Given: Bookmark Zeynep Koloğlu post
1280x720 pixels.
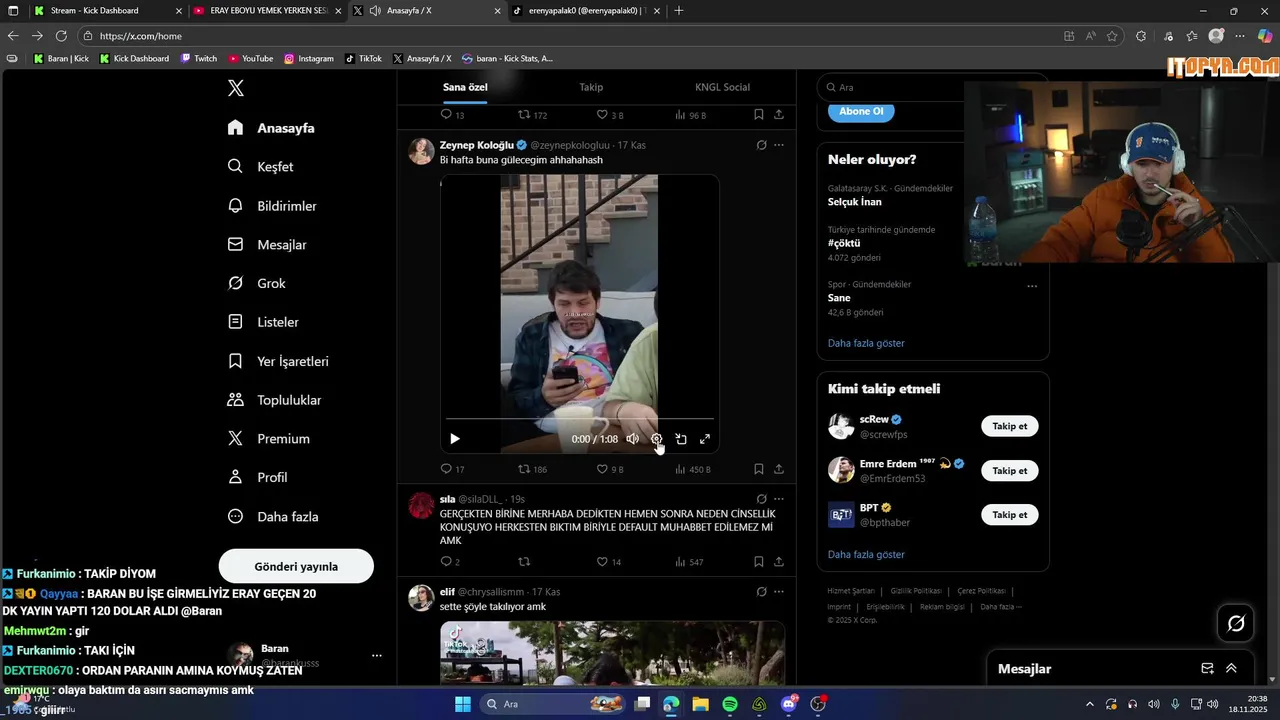Looking at the screenshot, I should pos(759,469).
